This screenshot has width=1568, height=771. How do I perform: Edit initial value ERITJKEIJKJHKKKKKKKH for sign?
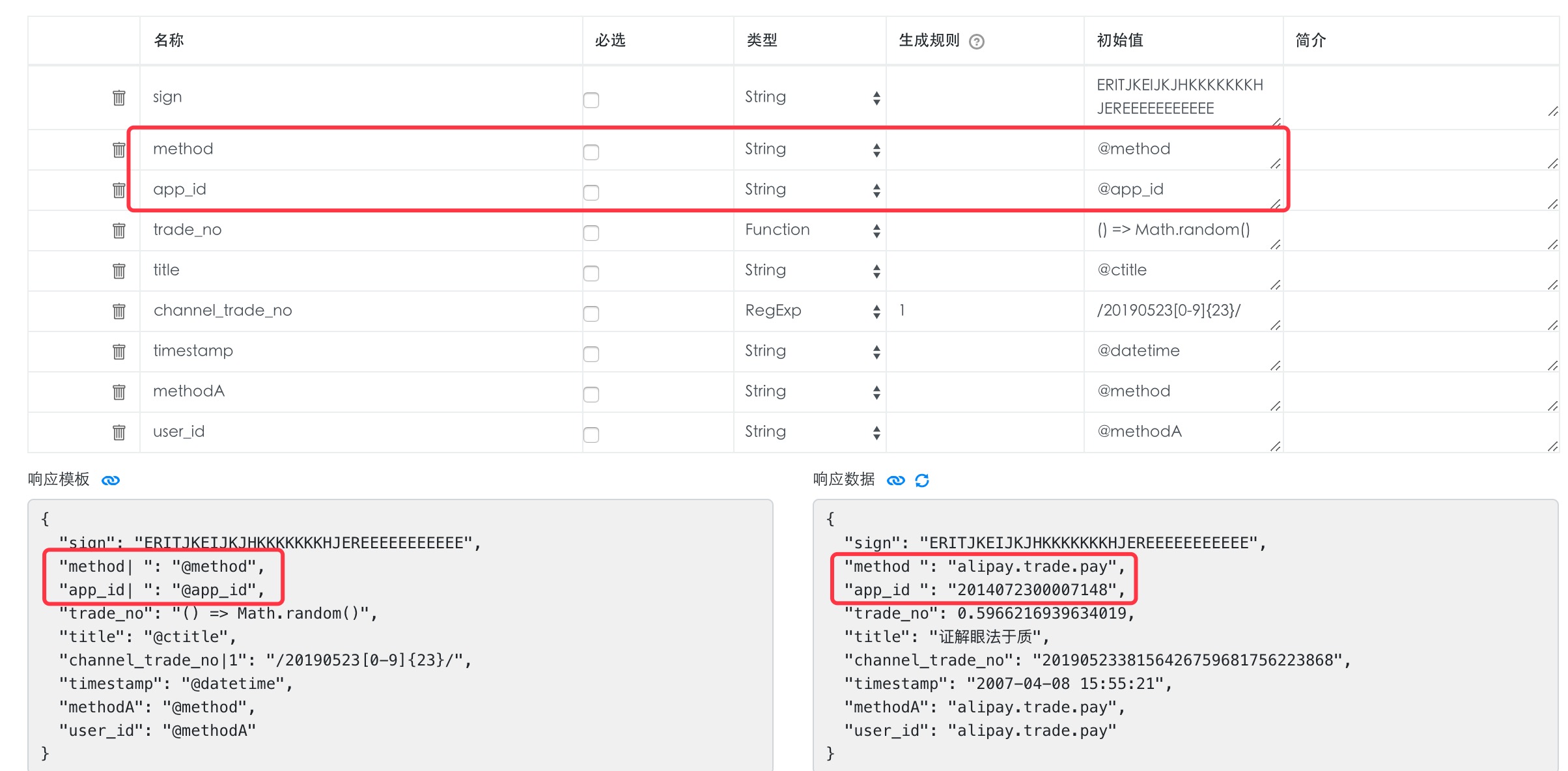[x=1184, y=97]
